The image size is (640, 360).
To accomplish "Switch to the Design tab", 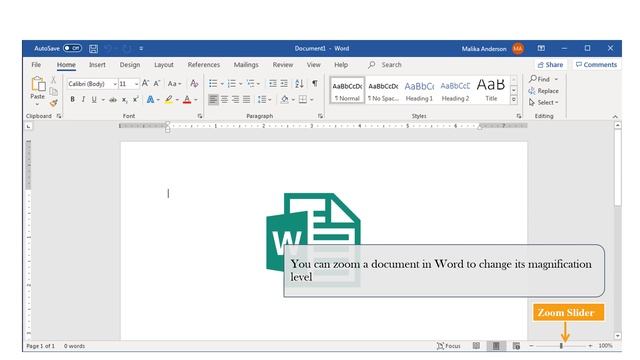I will pos(130,65).
